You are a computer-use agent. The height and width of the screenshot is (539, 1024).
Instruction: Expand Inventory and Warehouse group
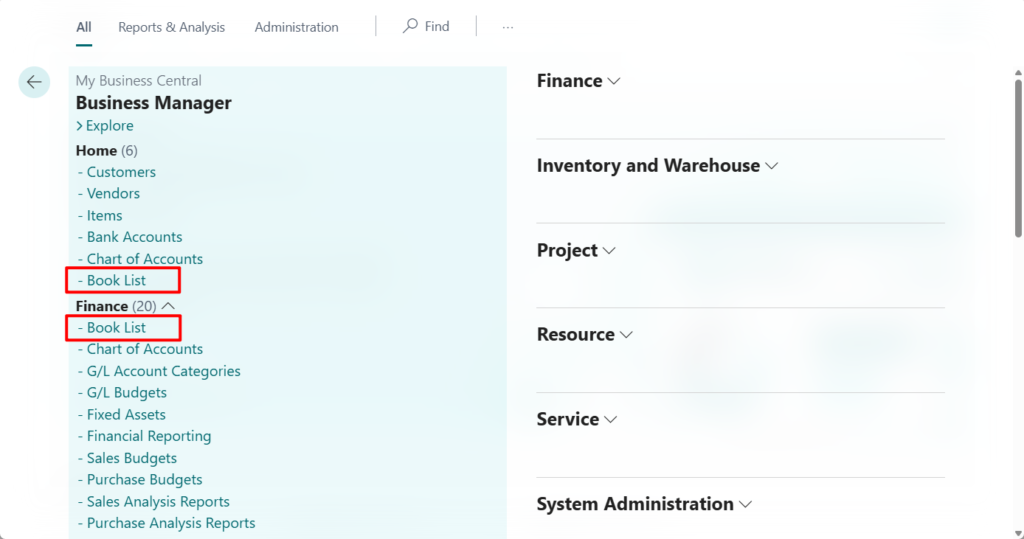pos(771,166)
